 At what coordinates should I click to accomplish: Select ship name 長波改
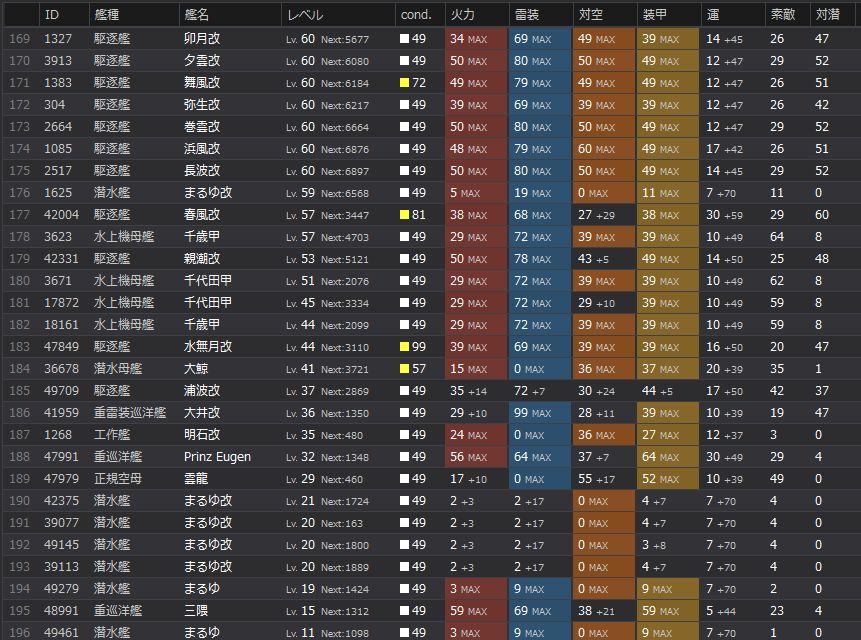[202, 171]
